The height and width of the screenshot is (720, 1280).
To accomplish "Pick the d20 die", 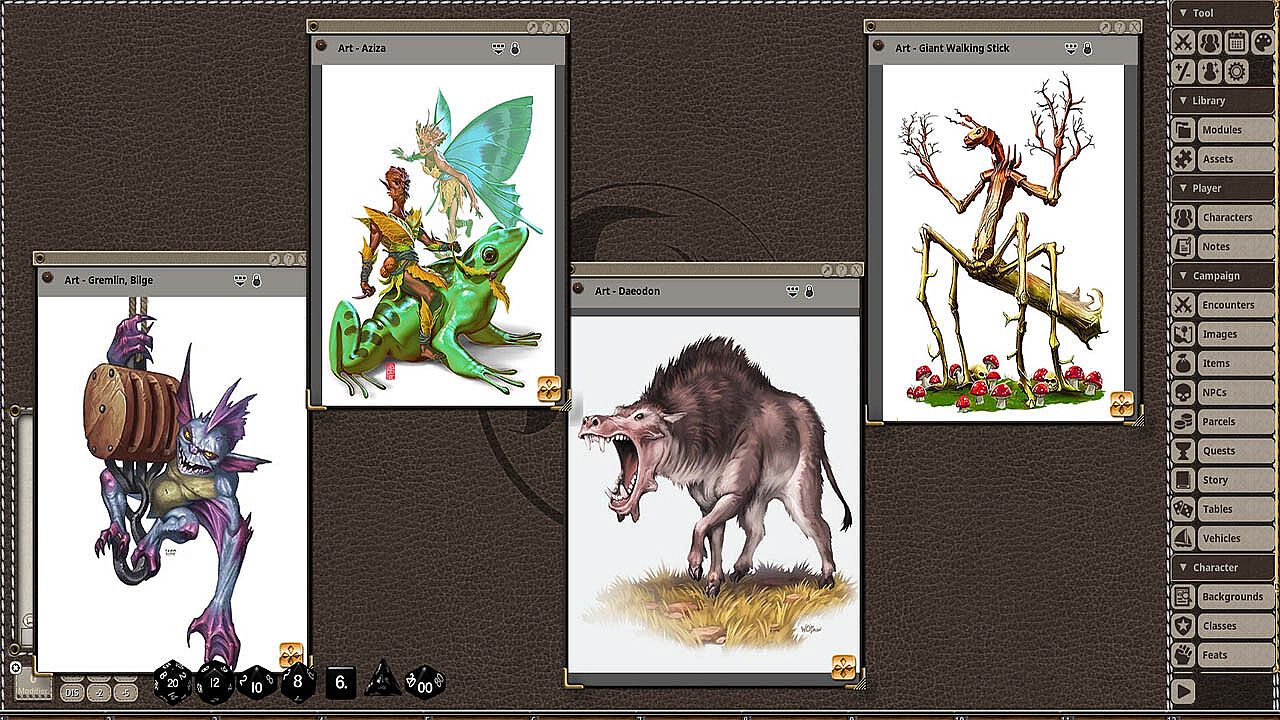I will [x=173, y=681].
